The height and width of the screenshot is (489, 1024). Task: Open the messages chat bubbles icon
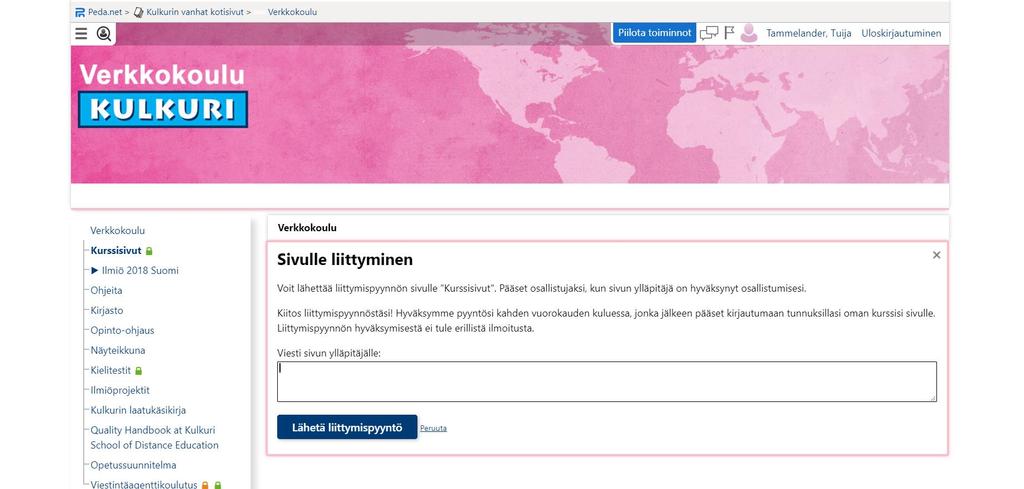(x=709, y=33)
